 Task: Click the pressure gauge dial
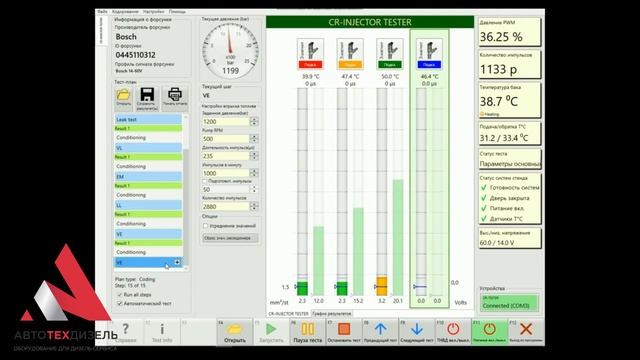click(230, 51)
